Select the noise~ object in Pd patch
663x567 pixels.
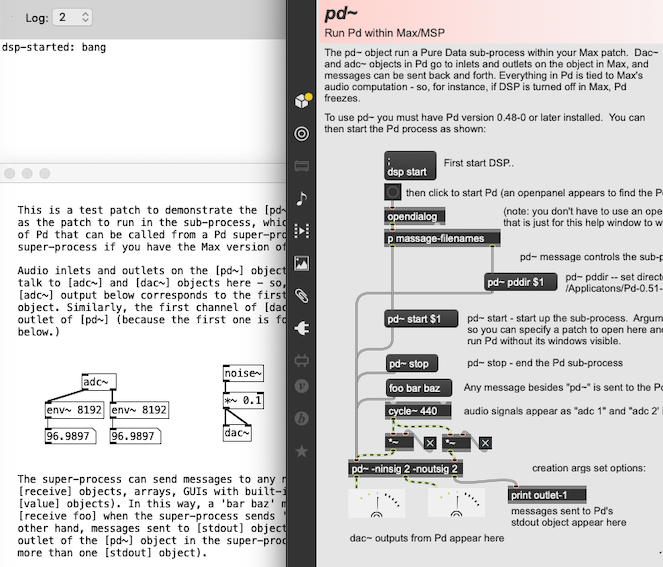click(244, 373)
